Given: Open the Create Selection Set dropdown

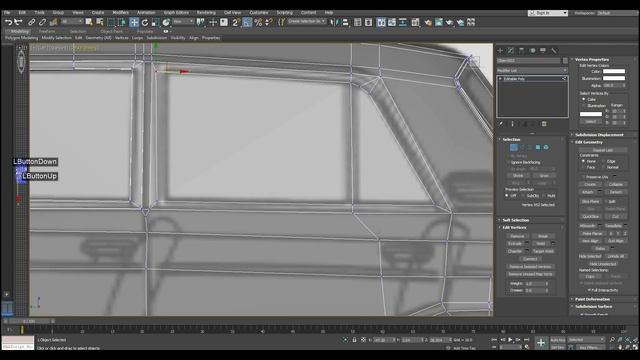Looking at the screenshot, I should pos(307,21).
